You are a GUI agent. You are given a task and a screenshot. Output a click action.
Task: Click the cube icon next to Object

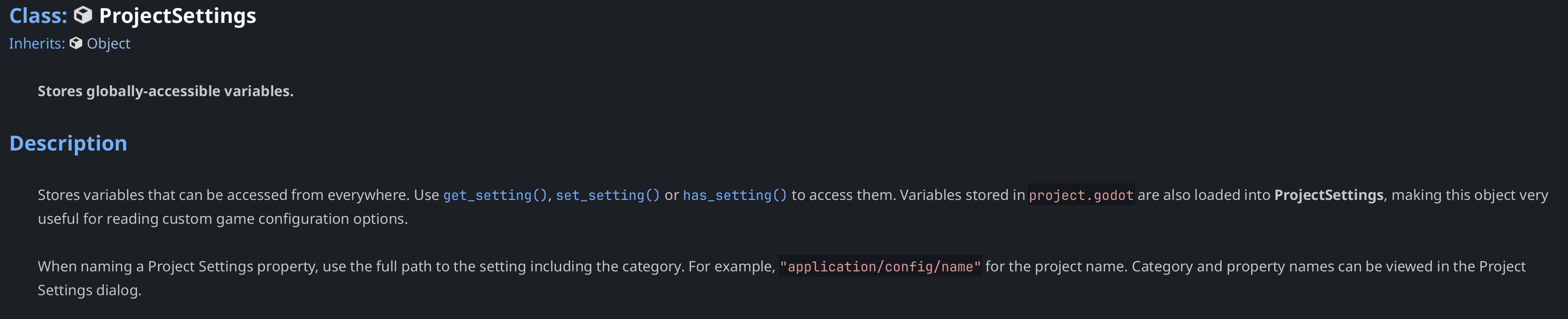tap(75, 43)
